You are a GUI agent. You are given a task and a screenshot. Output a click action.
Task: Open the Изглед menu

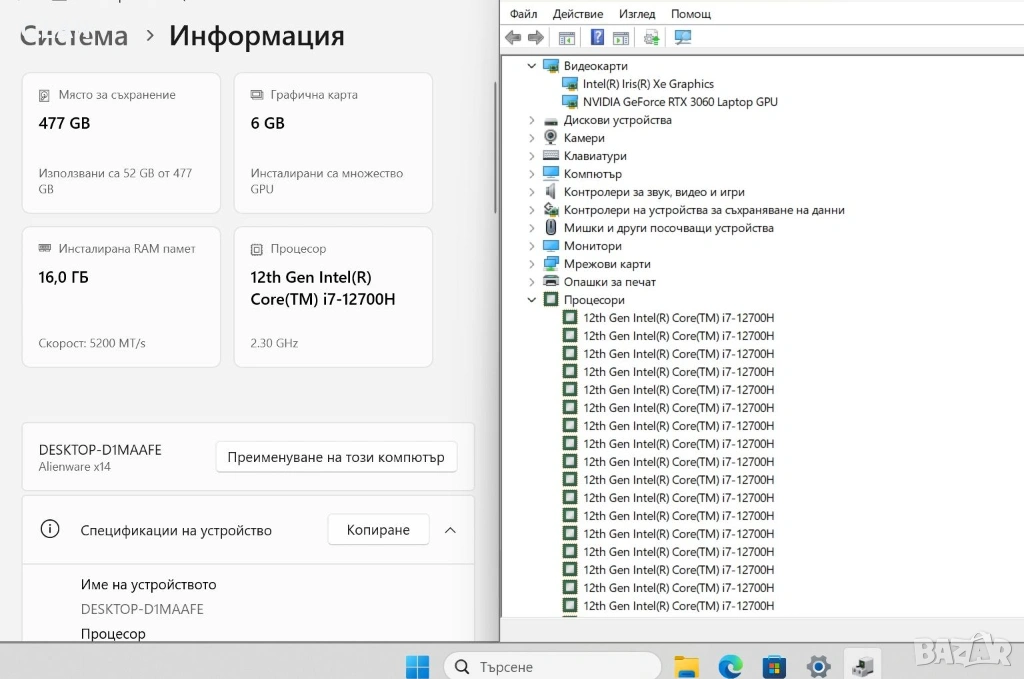point(637,14)
